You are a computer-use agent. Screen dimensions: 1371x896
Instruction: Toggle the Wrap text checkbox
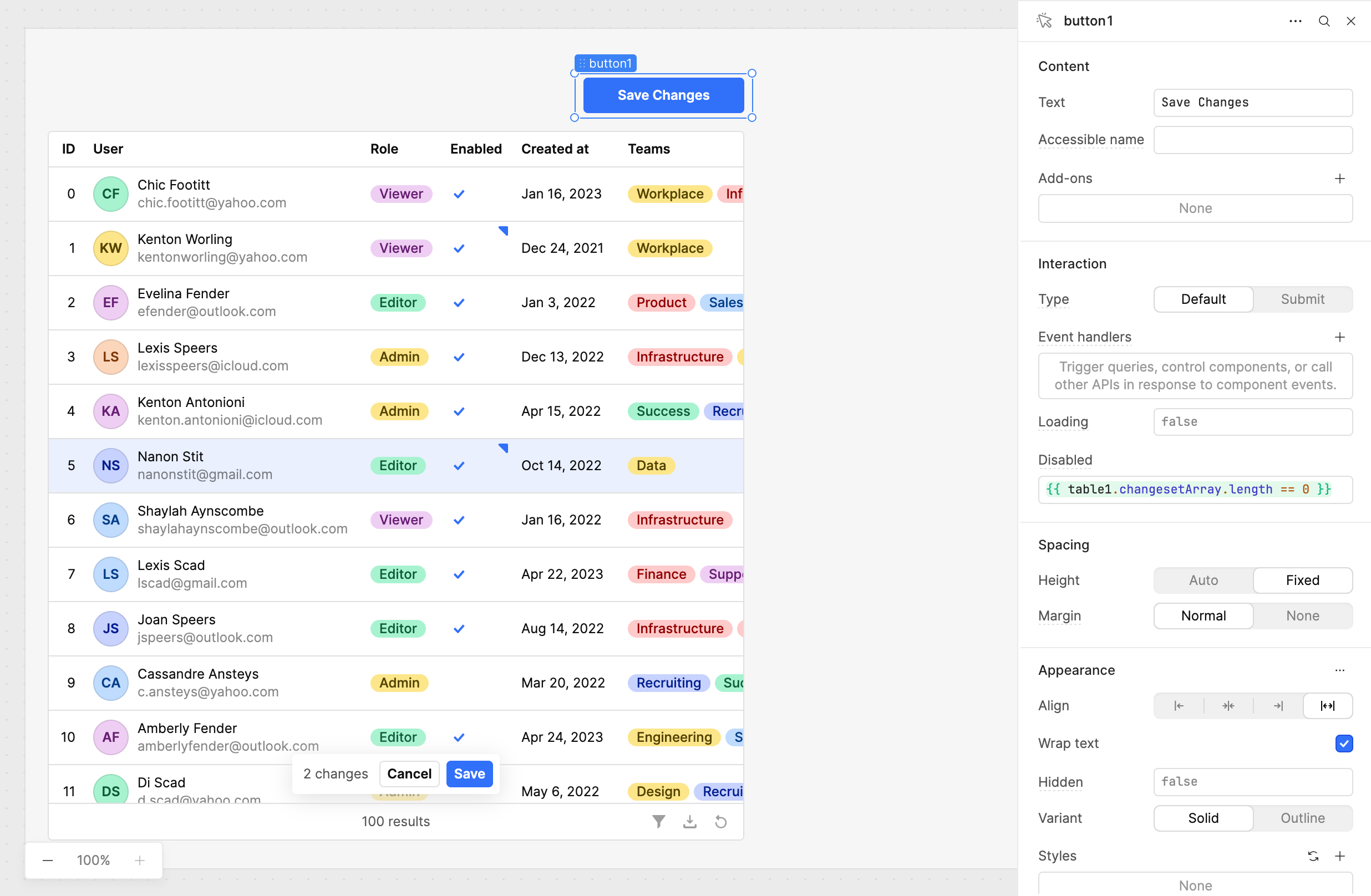tap(1343, 743)
